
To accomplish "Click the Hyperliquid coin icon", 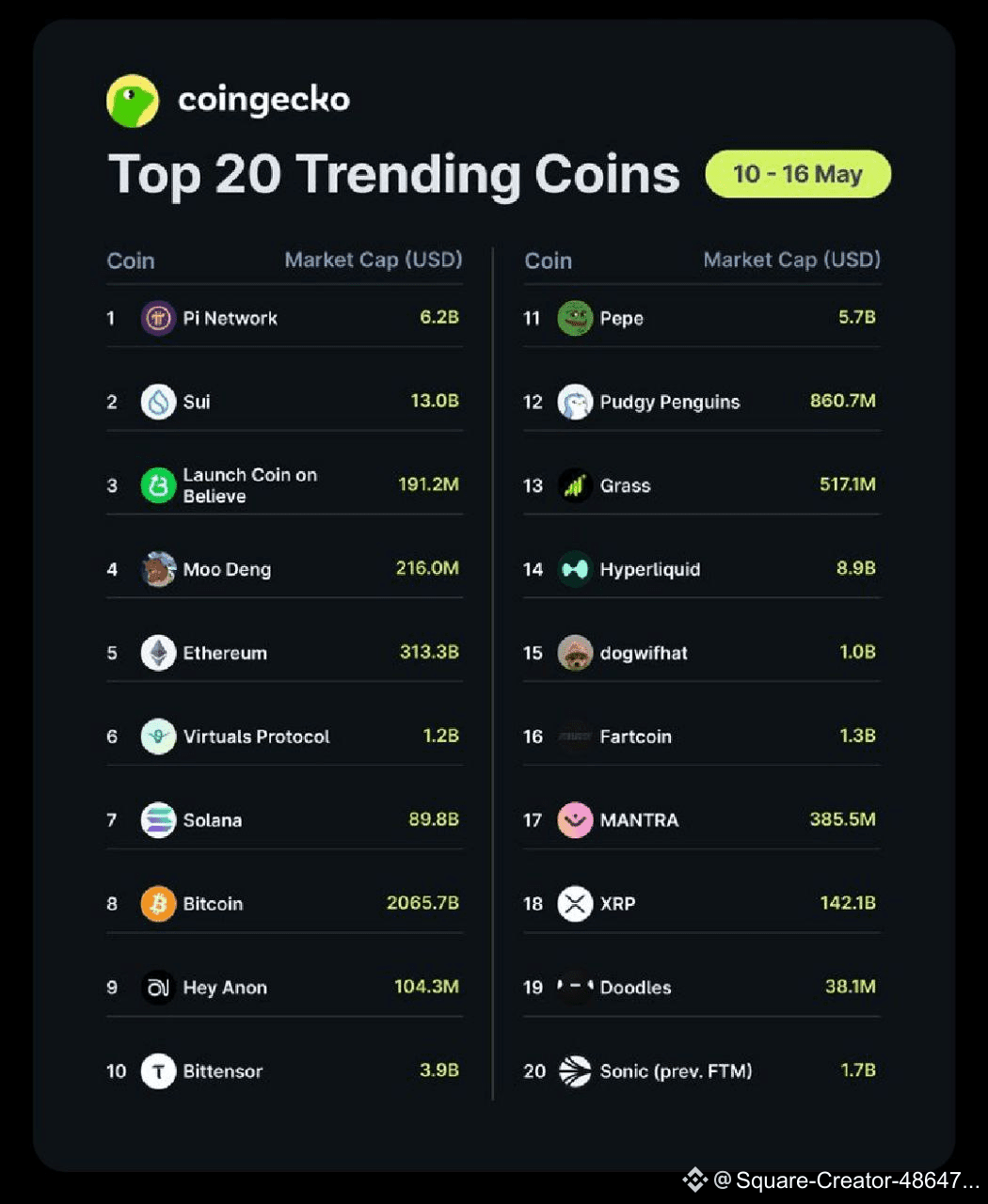I will click(x=575, y=569).
